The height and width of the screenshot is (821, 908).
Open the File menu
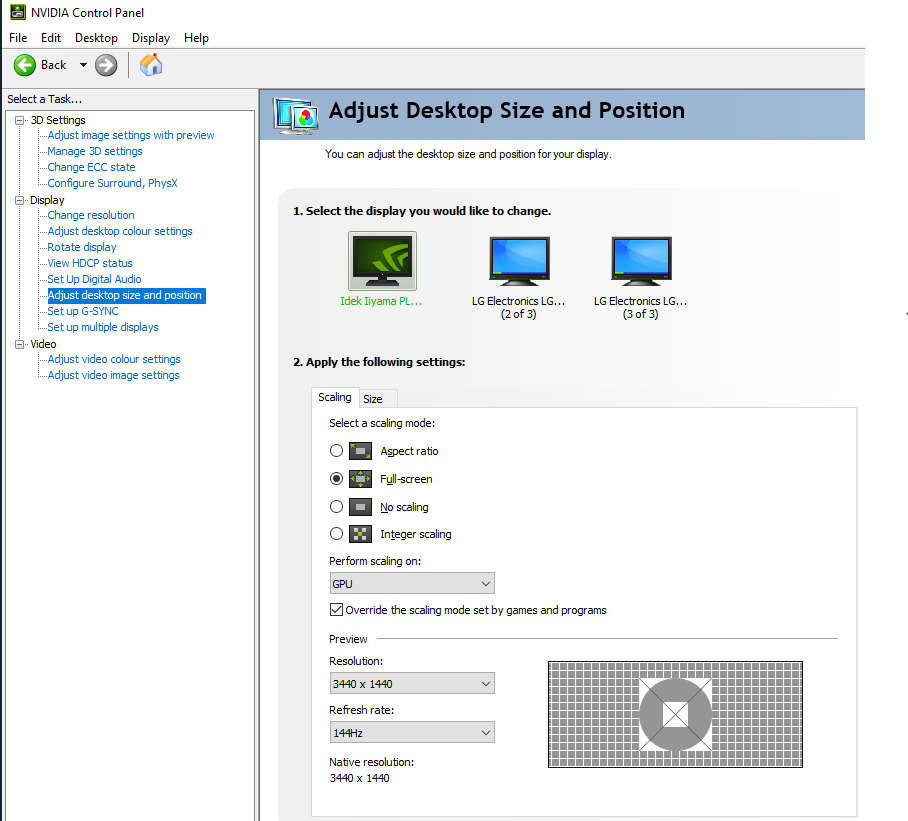(18, 38)
